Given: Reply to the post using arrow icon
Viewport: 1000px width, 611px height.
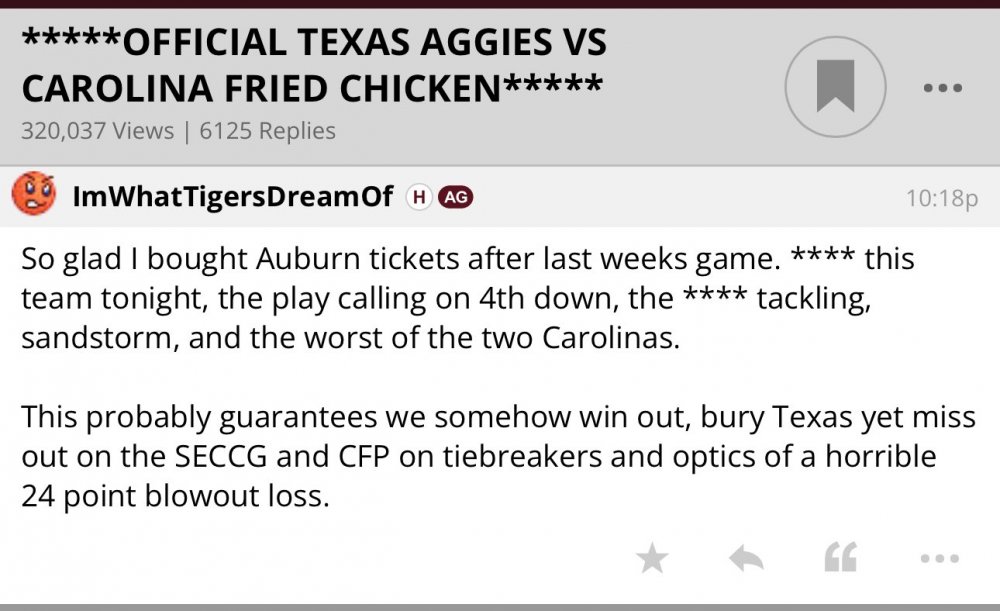Looking at the screenshot, I should tap(746, 559).
